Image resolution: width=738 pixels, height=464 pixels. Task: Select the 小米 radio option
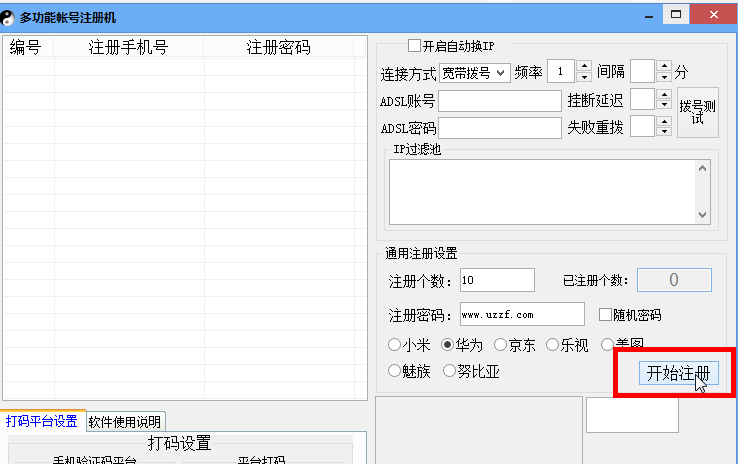[x=395, y=345]
